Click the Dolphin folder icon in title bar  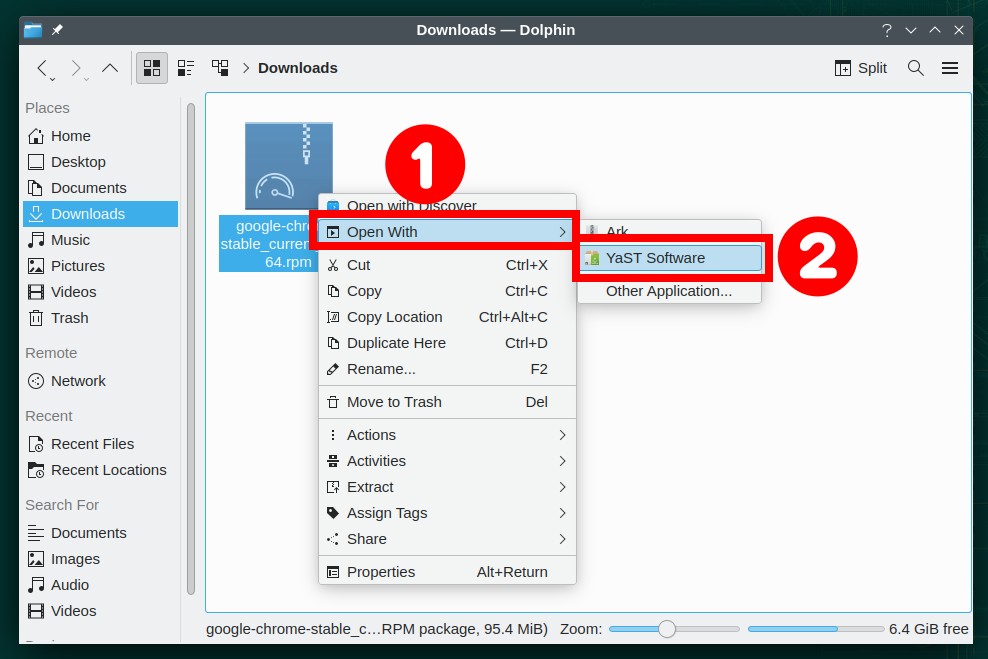33,30
